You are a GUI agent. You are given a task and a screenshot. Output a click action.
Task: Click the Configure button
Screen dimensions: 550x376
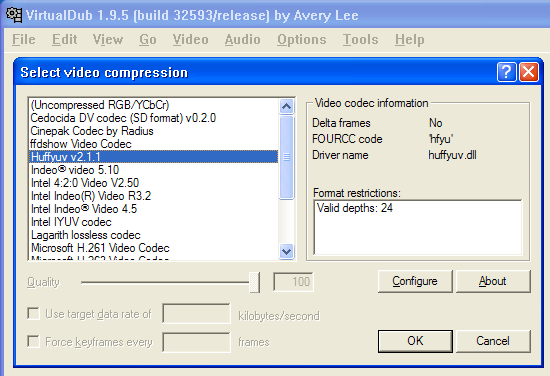click(415, 281)
